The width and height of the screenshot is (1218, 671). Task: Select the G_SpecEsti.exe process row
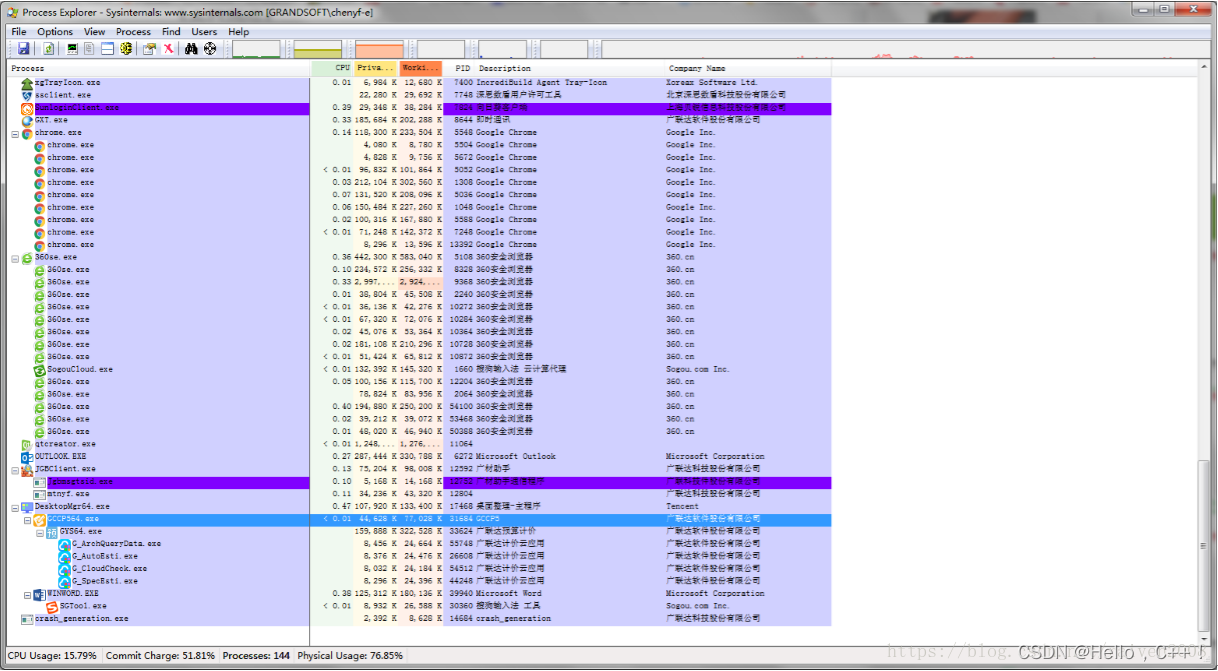point(420,581)
